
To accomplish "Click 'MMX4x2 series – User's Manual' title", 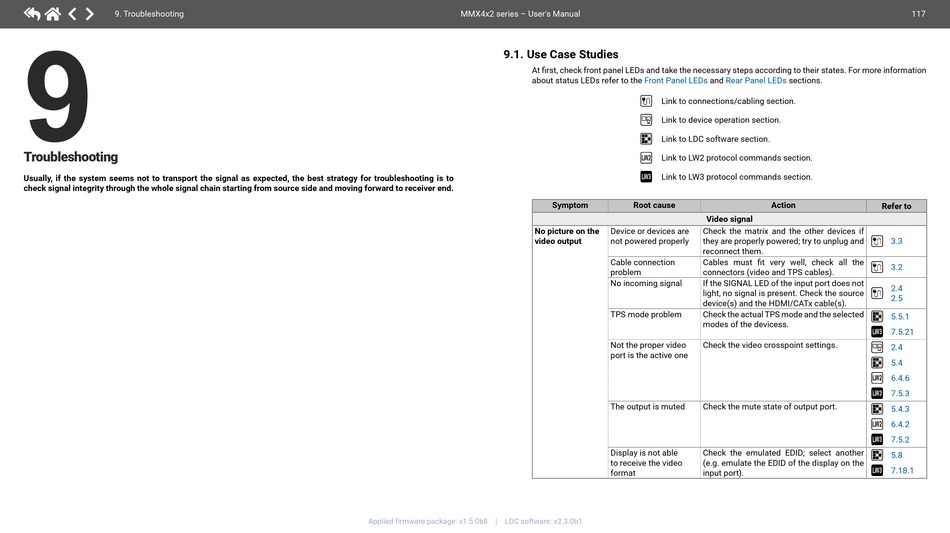I will pos(520,13).
